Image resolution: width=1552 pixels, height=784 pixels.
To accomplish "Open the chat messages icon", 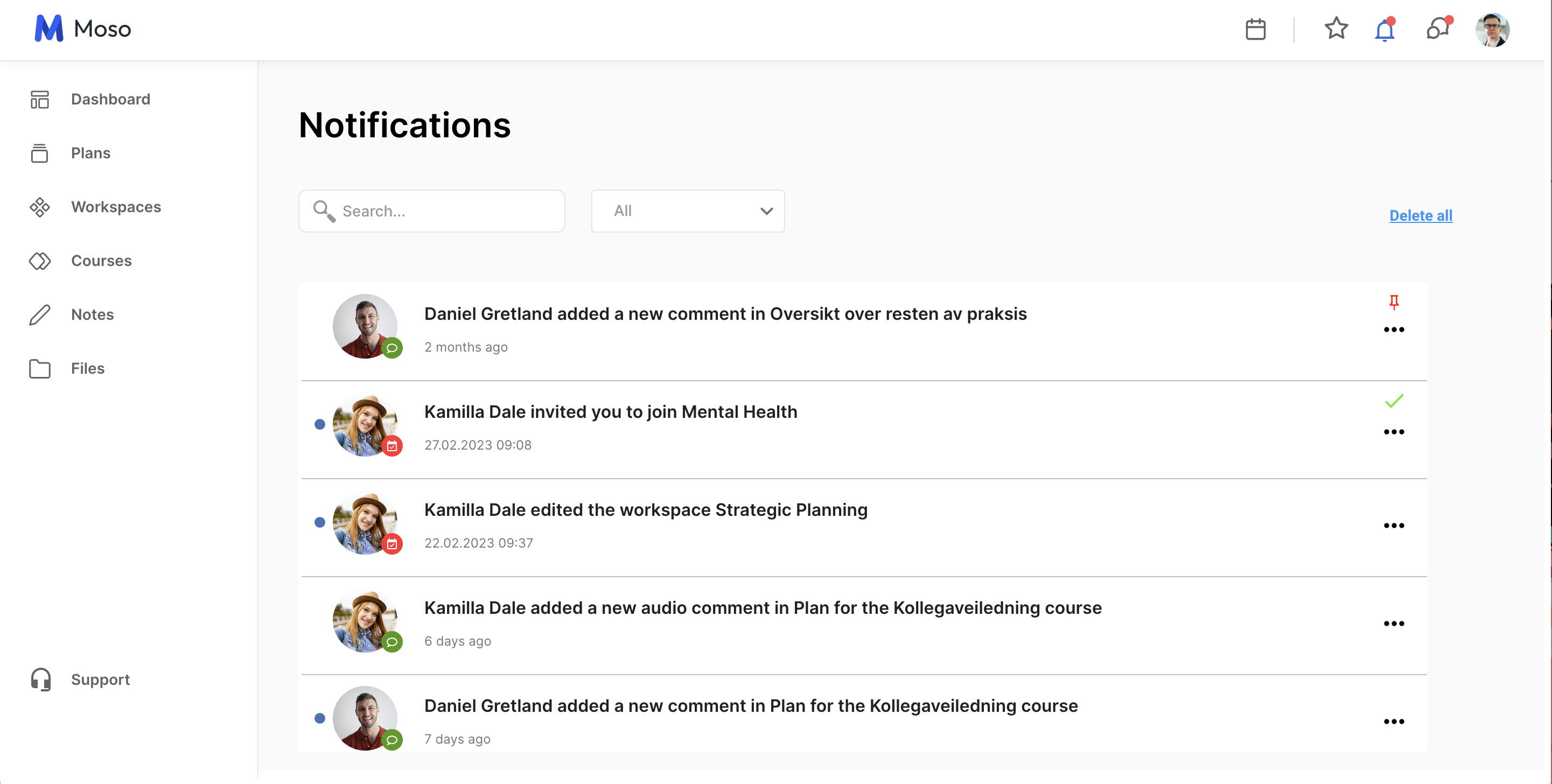I will click(x=1438, y=29).
